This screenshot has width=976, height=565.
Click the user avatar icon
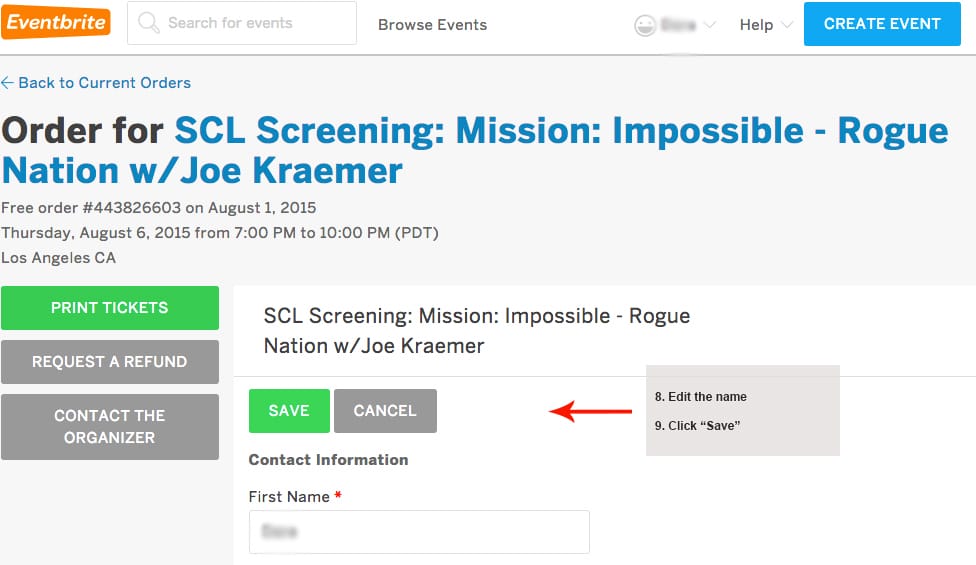coord(645,25)
